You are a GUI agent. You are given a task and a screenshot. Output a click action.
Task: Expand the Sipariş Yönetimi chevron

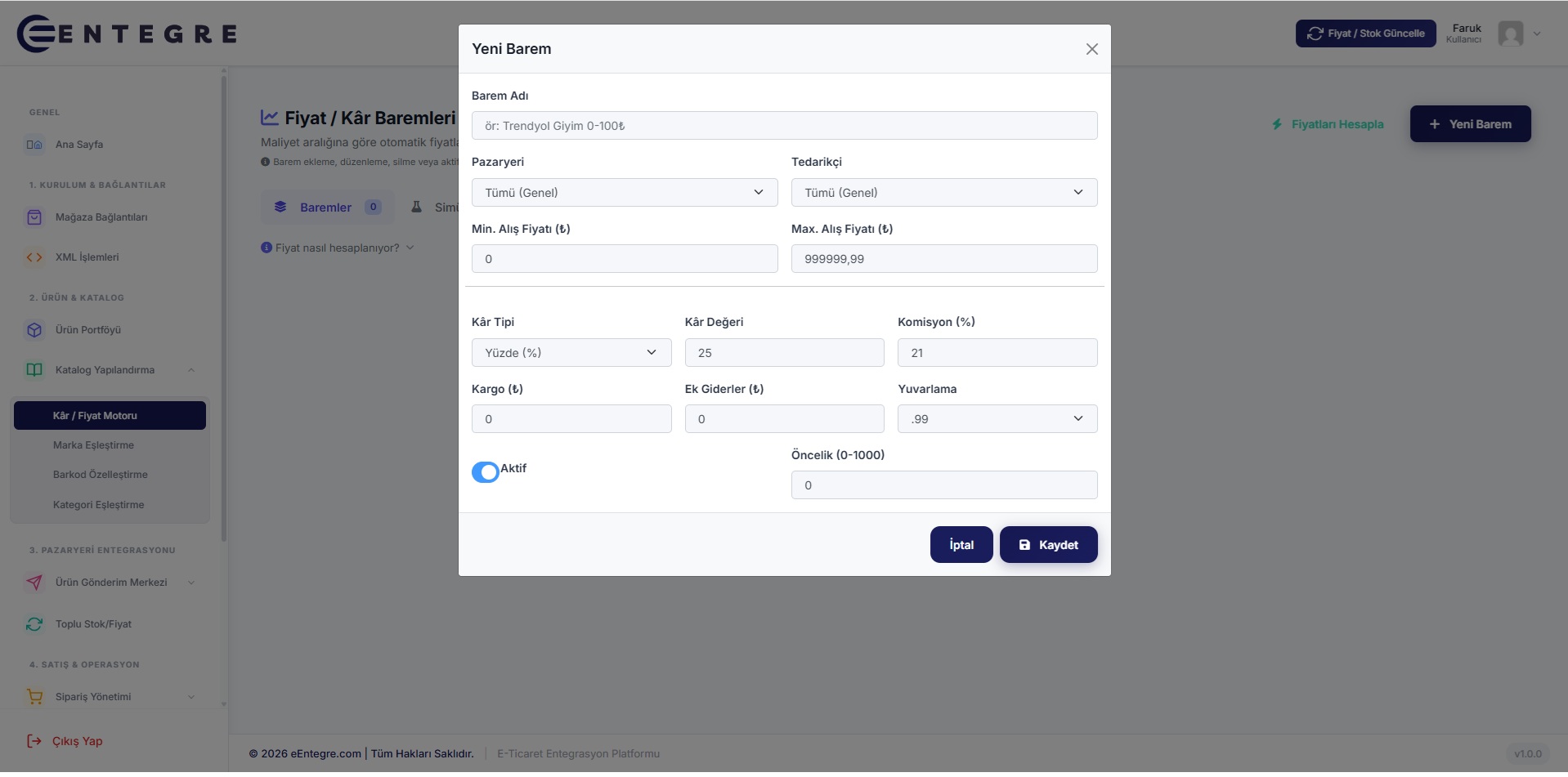(x=191, y=697)
